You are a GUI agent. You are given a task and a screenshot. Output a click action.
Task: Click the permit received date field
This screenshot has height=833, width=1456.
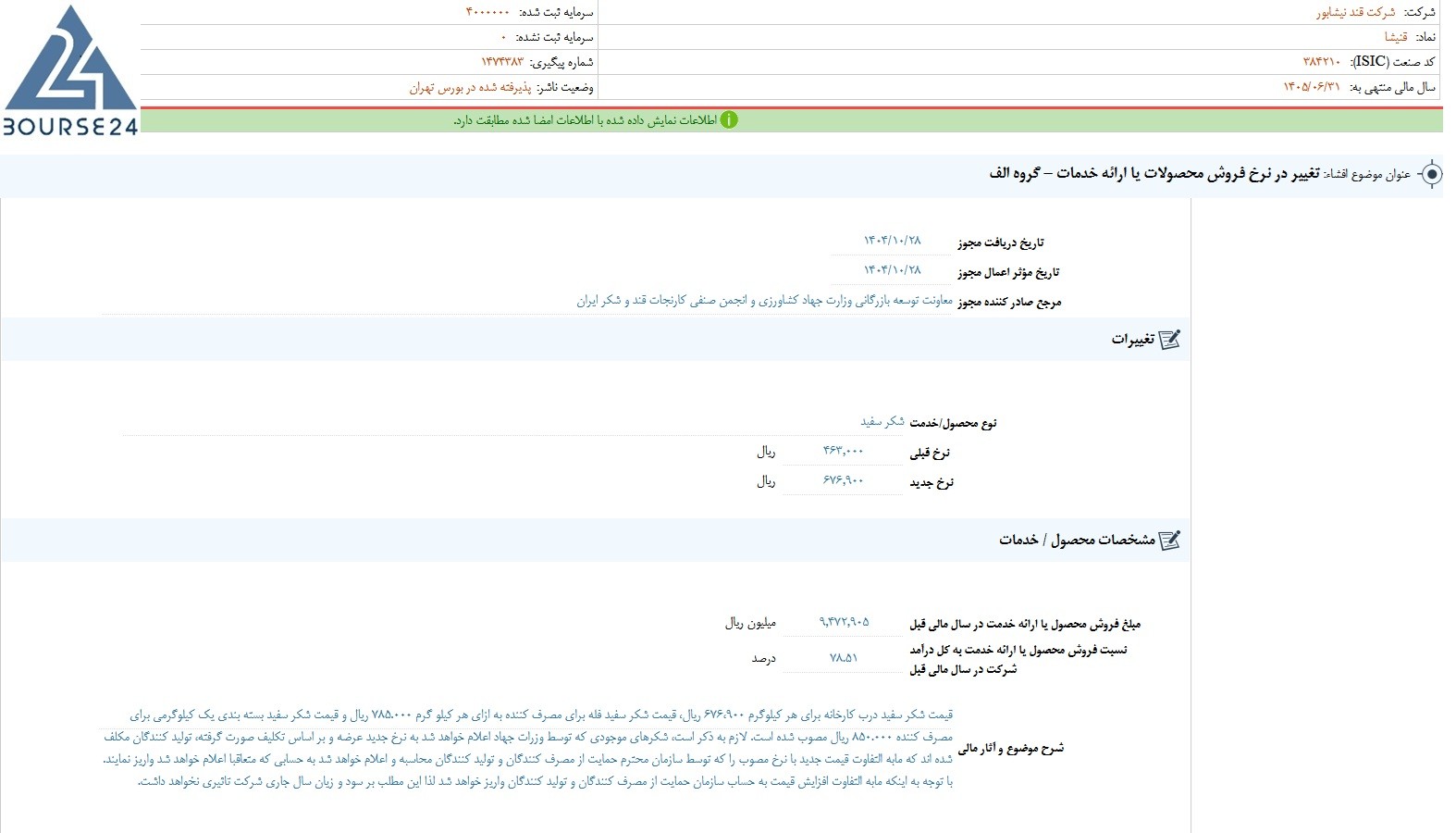[892, 242]
